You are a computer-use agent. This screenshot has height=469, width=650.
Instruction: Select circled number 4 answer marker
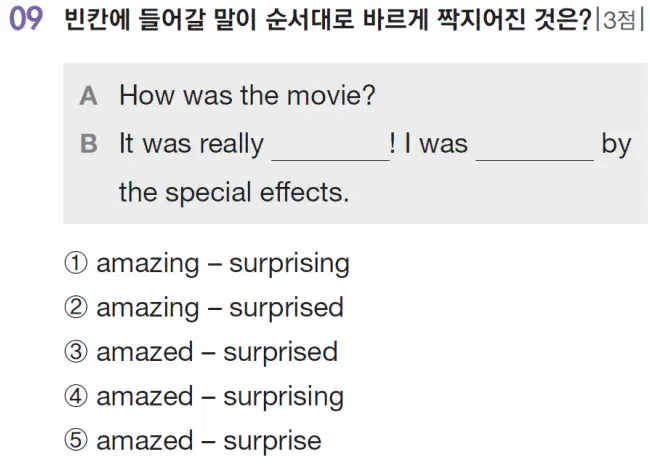pyautogui.click(x=76, y=396)
